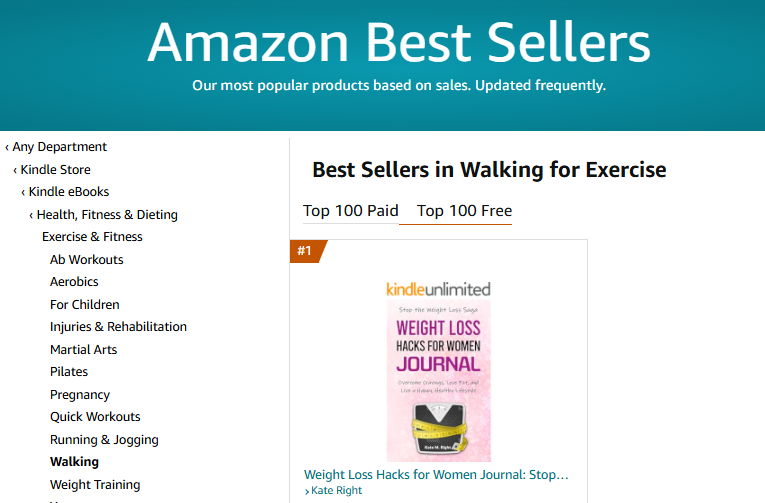Screen dimensions: 765x503
Task: Browse the Pregnancy category
Action: click(80, 395)
